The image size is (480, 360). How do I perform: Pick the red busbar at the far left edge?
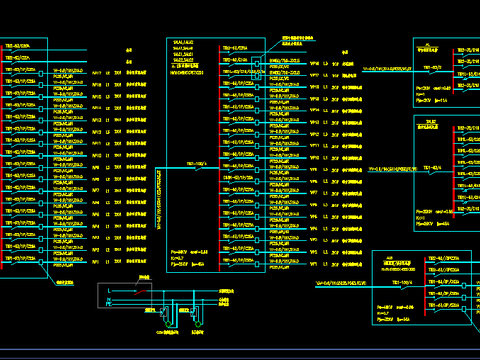1,157
